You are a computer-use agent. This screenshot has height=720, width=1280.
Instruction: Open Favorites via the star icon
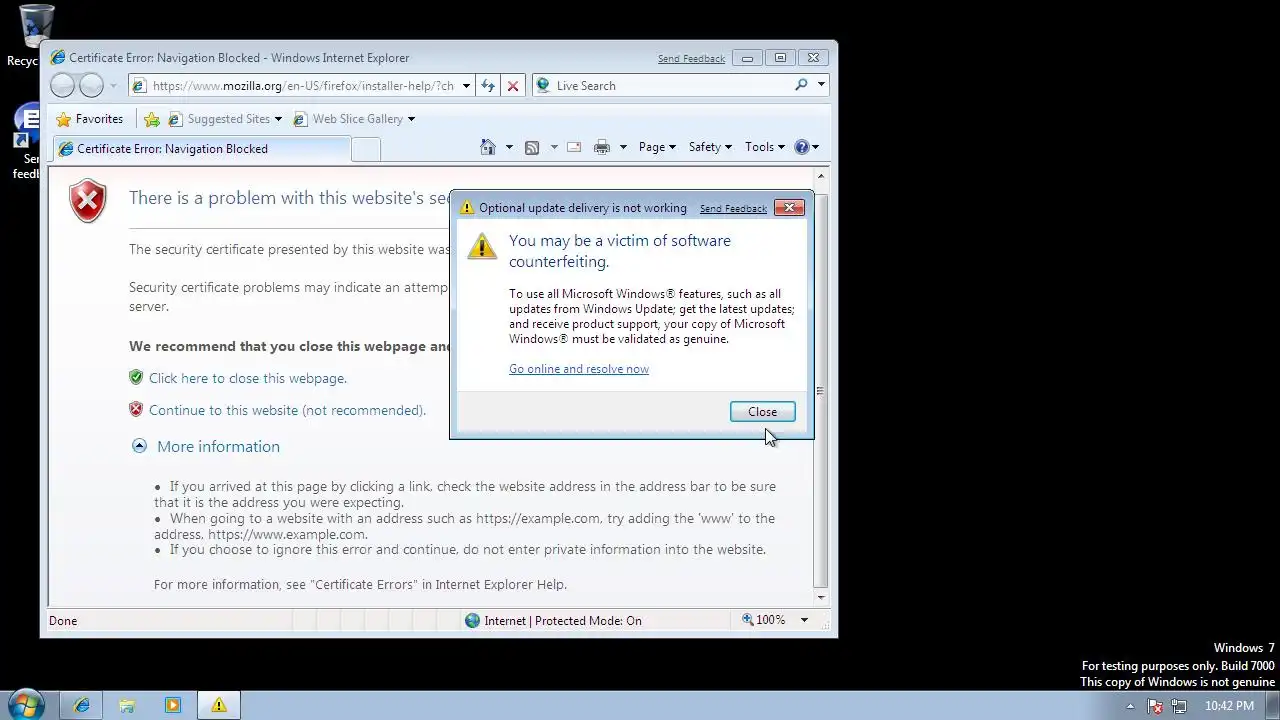(90, 119)
